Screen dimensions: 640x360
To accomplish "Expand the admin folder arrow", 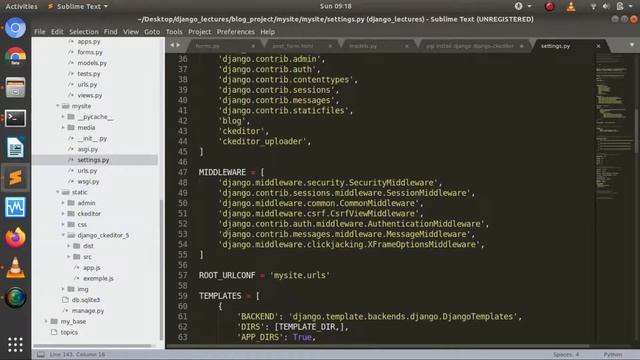I will [x=63, y=203].
